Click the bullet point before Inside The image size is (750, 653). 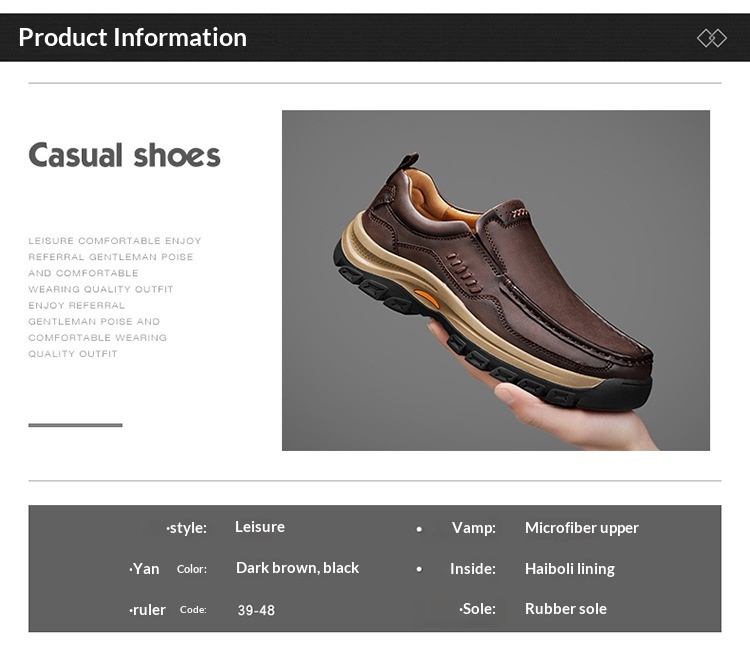(x=418, y=569)
